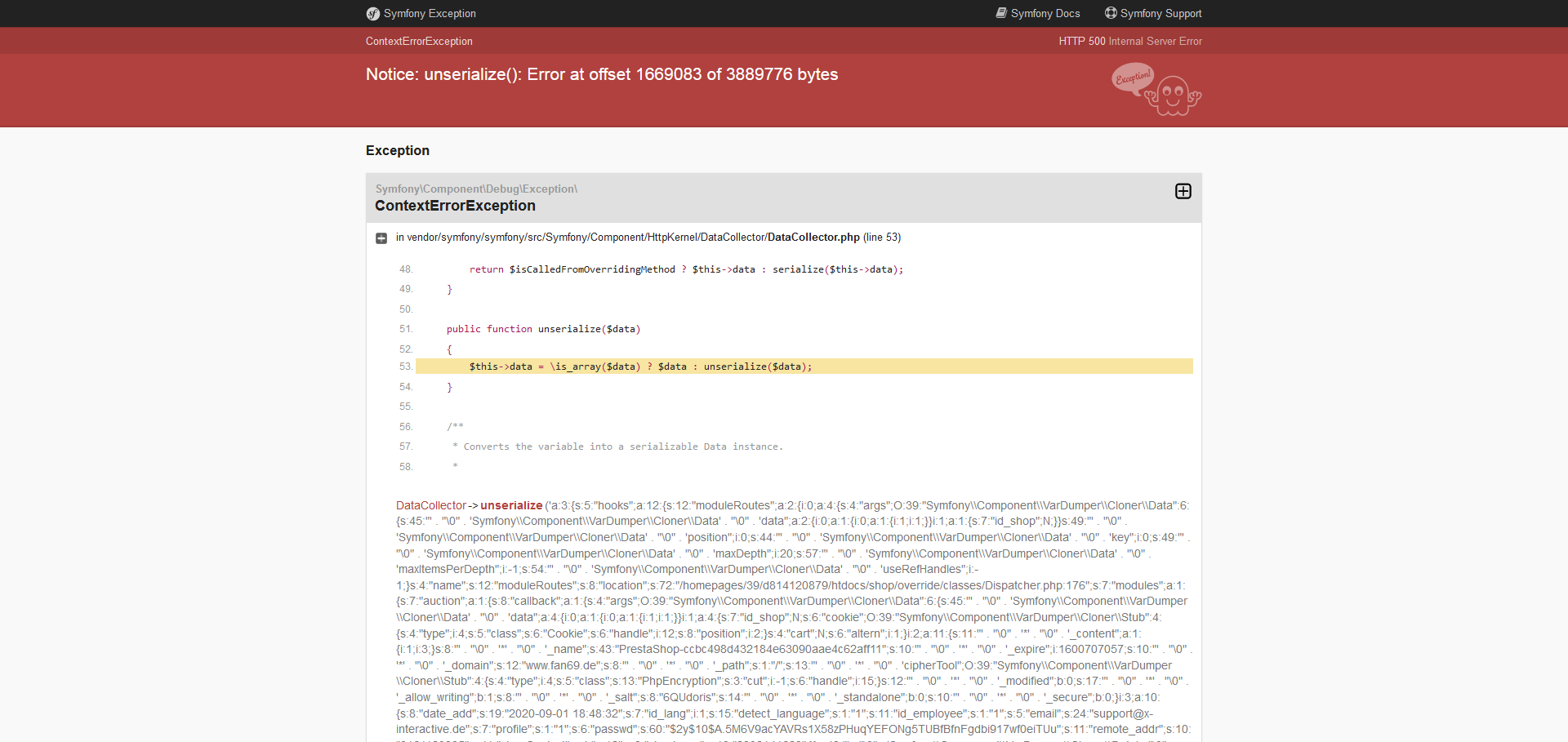Click code line 48 return statement

(x=686, y=269)
